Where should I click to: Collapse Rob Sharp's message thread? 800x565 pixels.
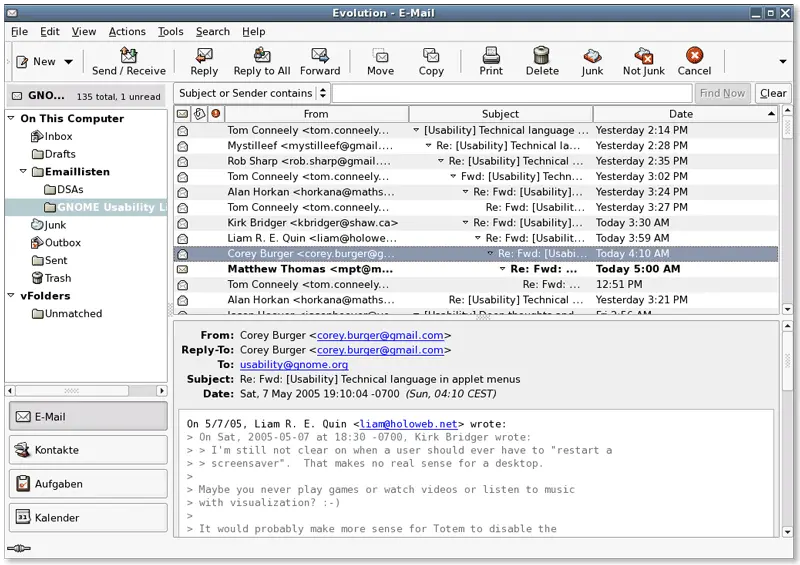pos(440,161)
